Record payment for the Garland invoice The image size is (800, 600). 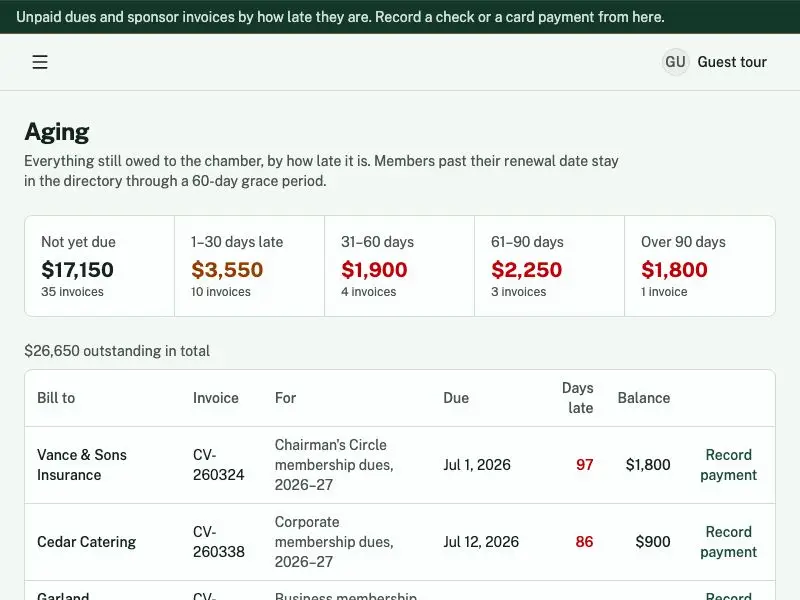click(x=728, y=595)
